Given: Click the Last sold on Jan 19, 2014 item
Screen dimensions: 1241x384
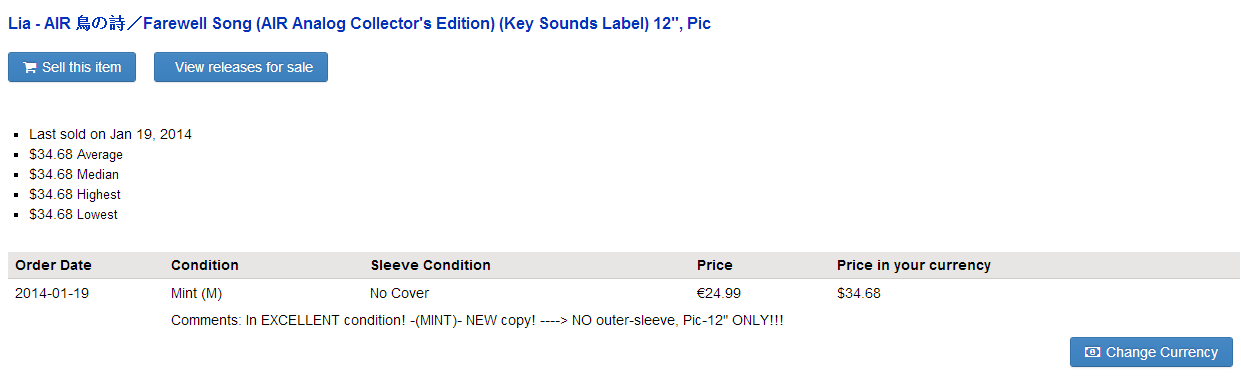Looking at the screenshot, I should [110, 134].
